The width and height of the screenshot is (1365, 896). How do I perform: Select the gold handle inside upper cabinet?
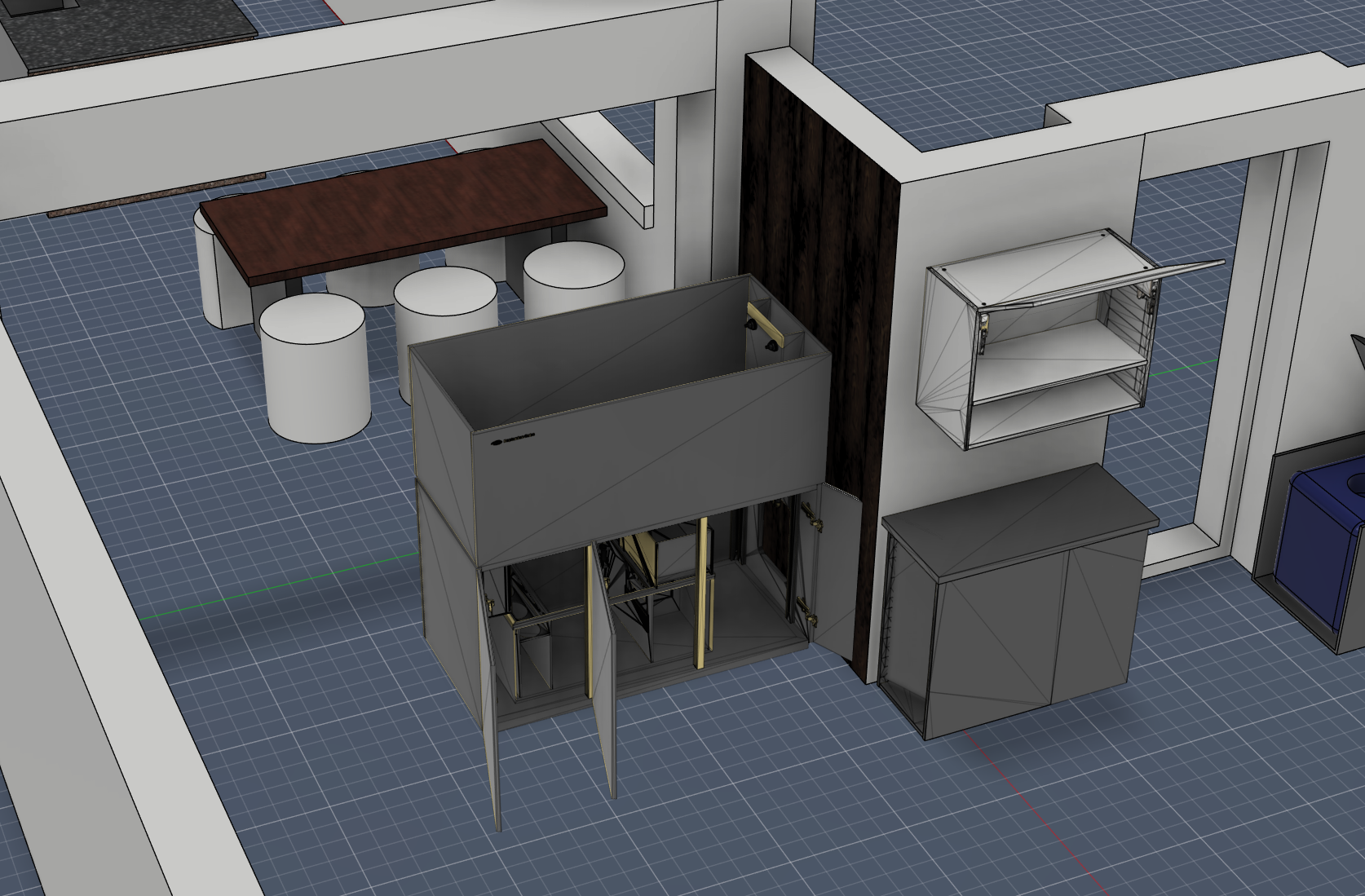(767, 328)
